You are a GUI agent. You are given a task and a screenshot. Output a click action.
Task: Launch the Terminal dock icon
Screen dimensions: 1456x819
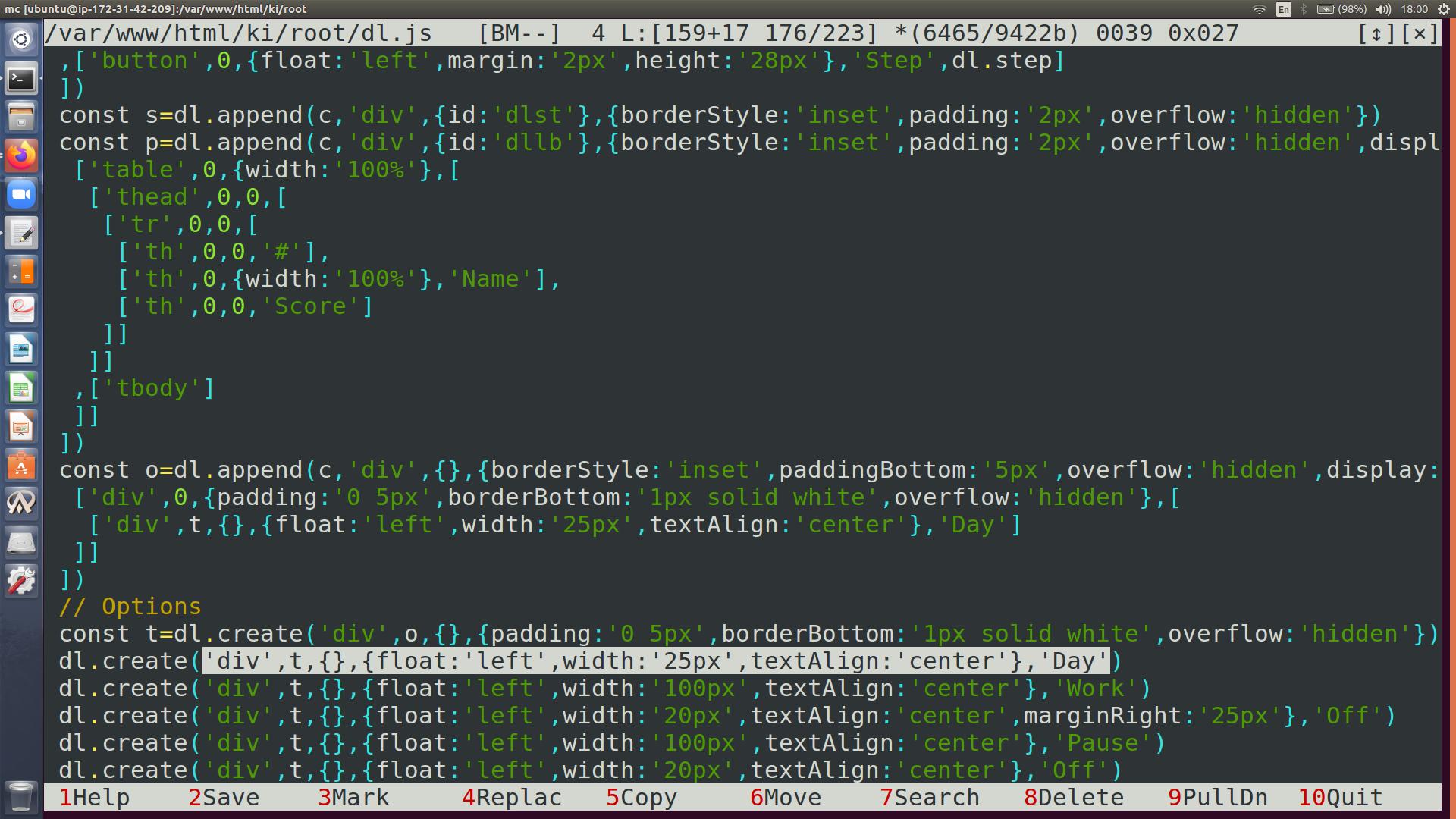pyautogui.click(x=21, y=78)
